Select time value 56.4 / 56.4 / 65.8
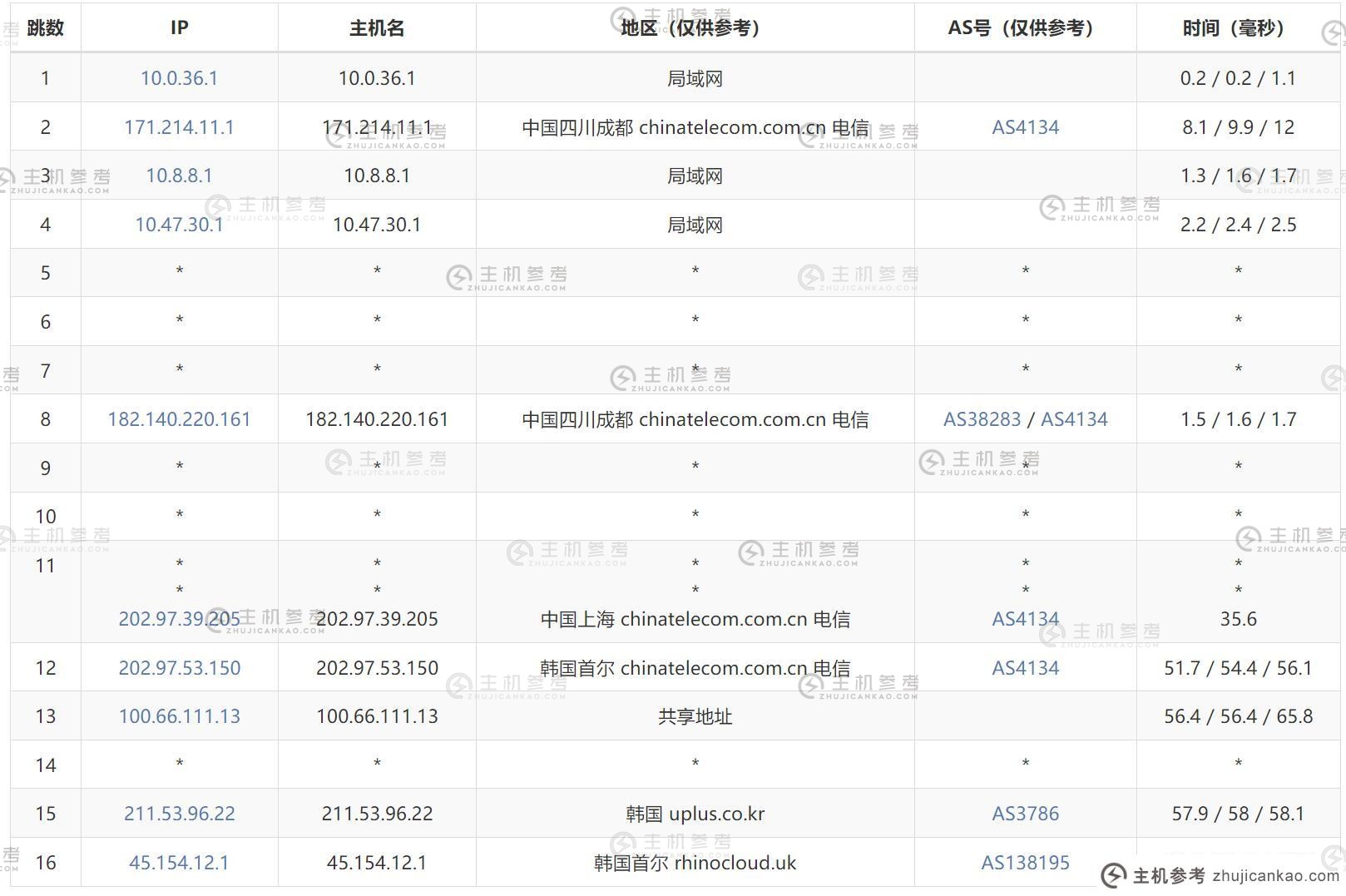This screenshot has width=1346, height=896. pos(1238,716)
